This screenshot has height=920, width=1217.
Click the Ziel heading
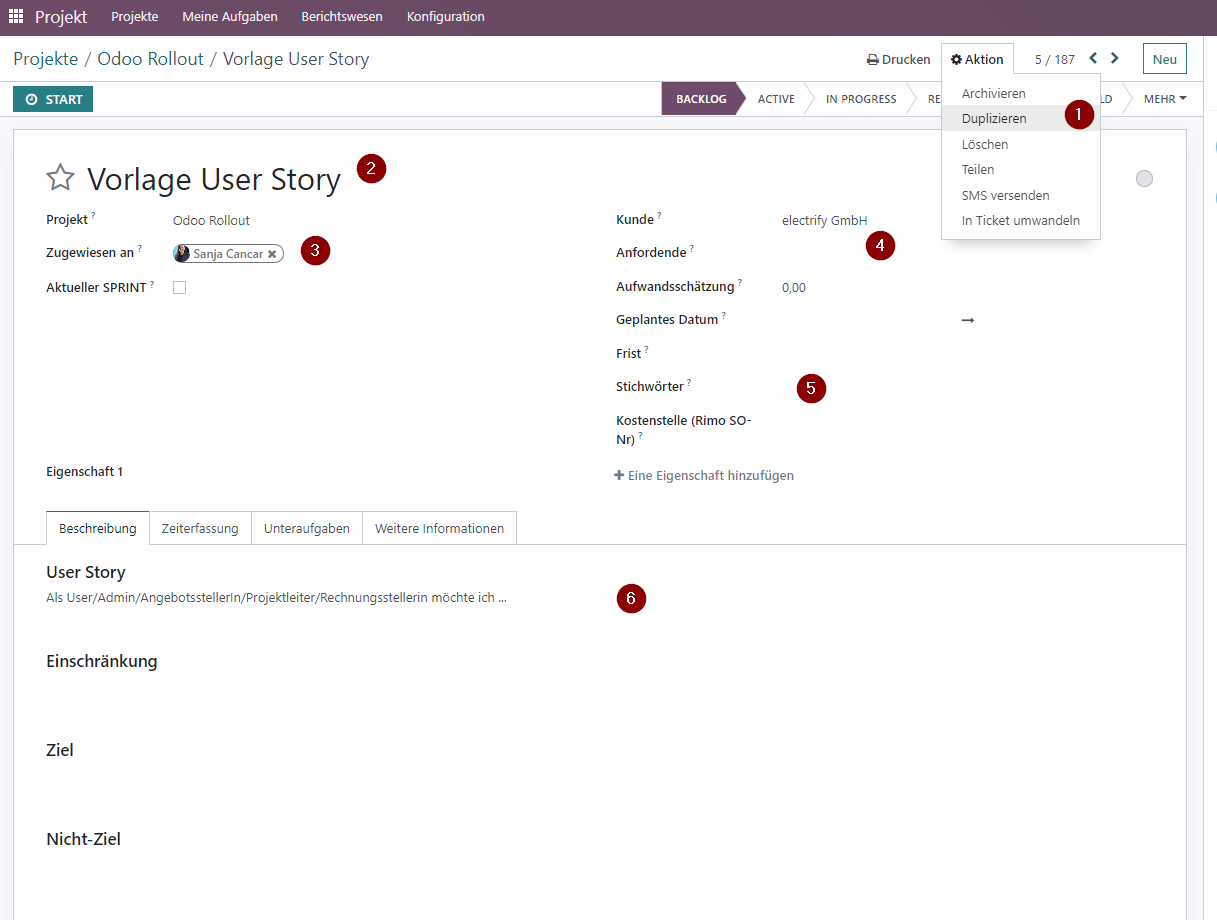[x=60, y=750]
